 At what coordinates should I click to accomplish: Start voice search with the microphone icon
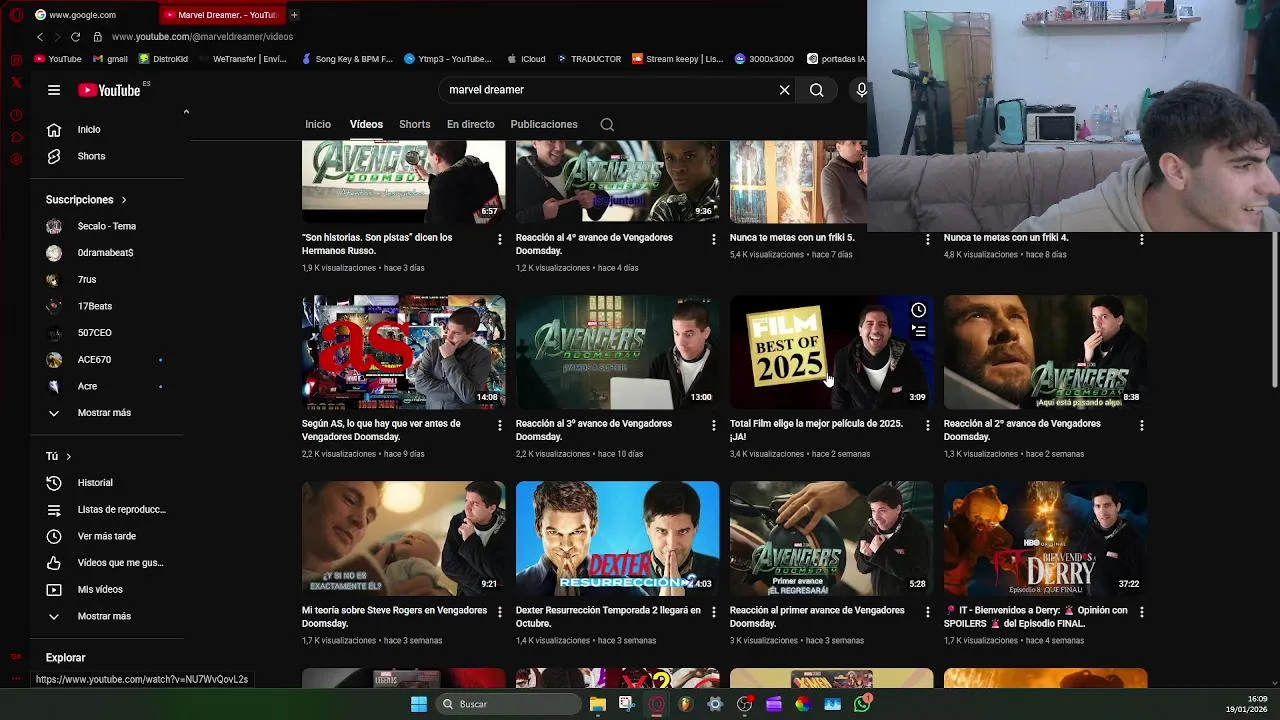[x=861, y=90]
